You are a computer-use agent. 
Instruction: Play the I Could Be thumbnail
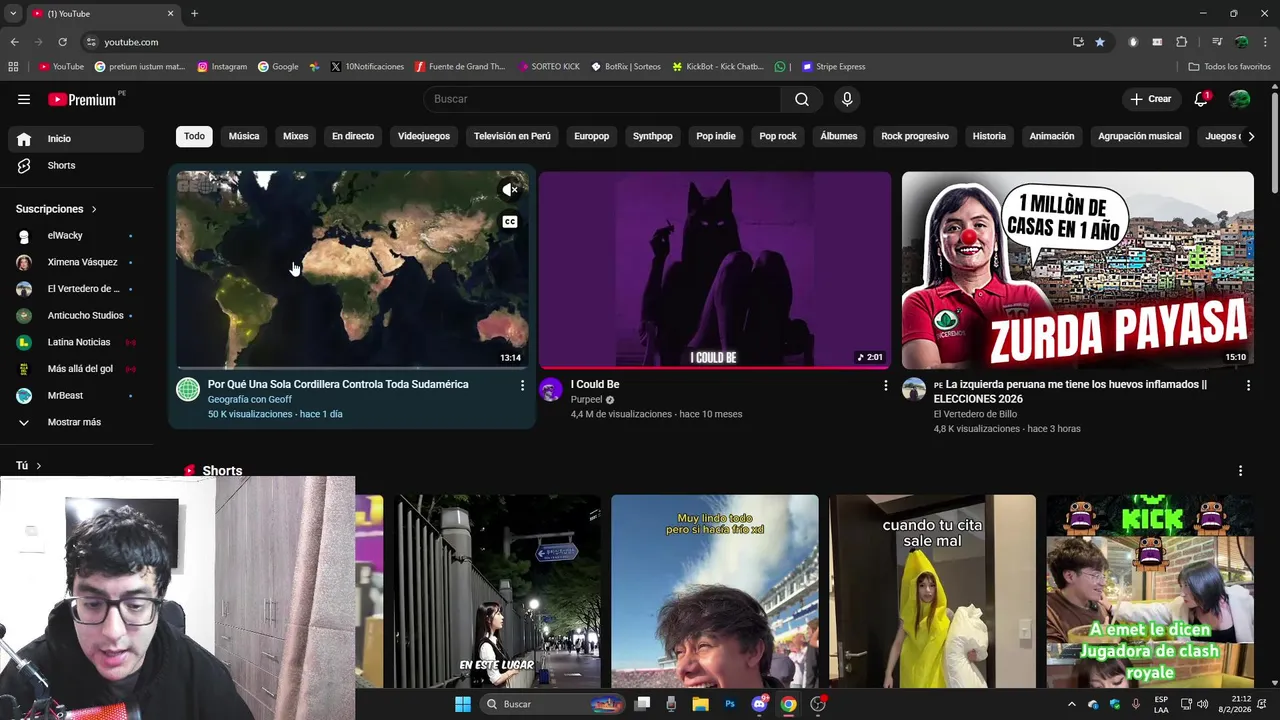point(715,270)
